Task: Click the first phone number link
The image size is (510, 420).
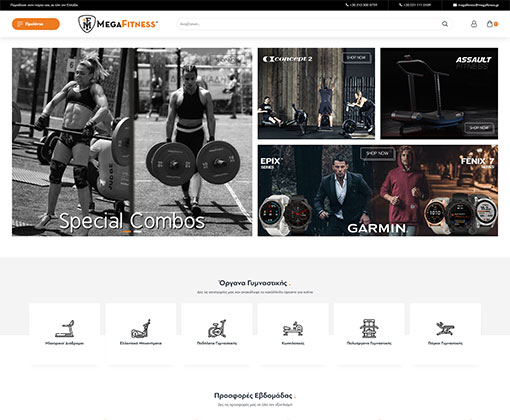Action: [x=361, y=5]
